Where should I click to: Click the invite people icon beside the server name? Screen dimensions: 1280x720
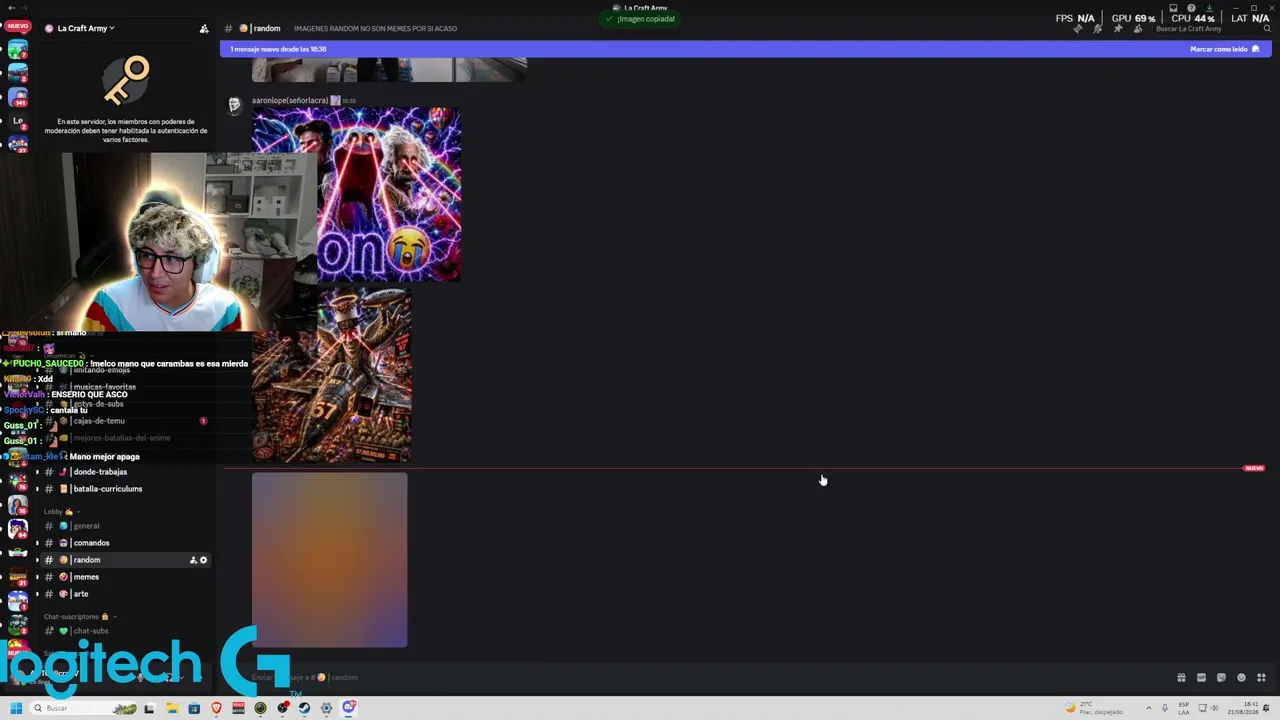click(x=204, y=28)
